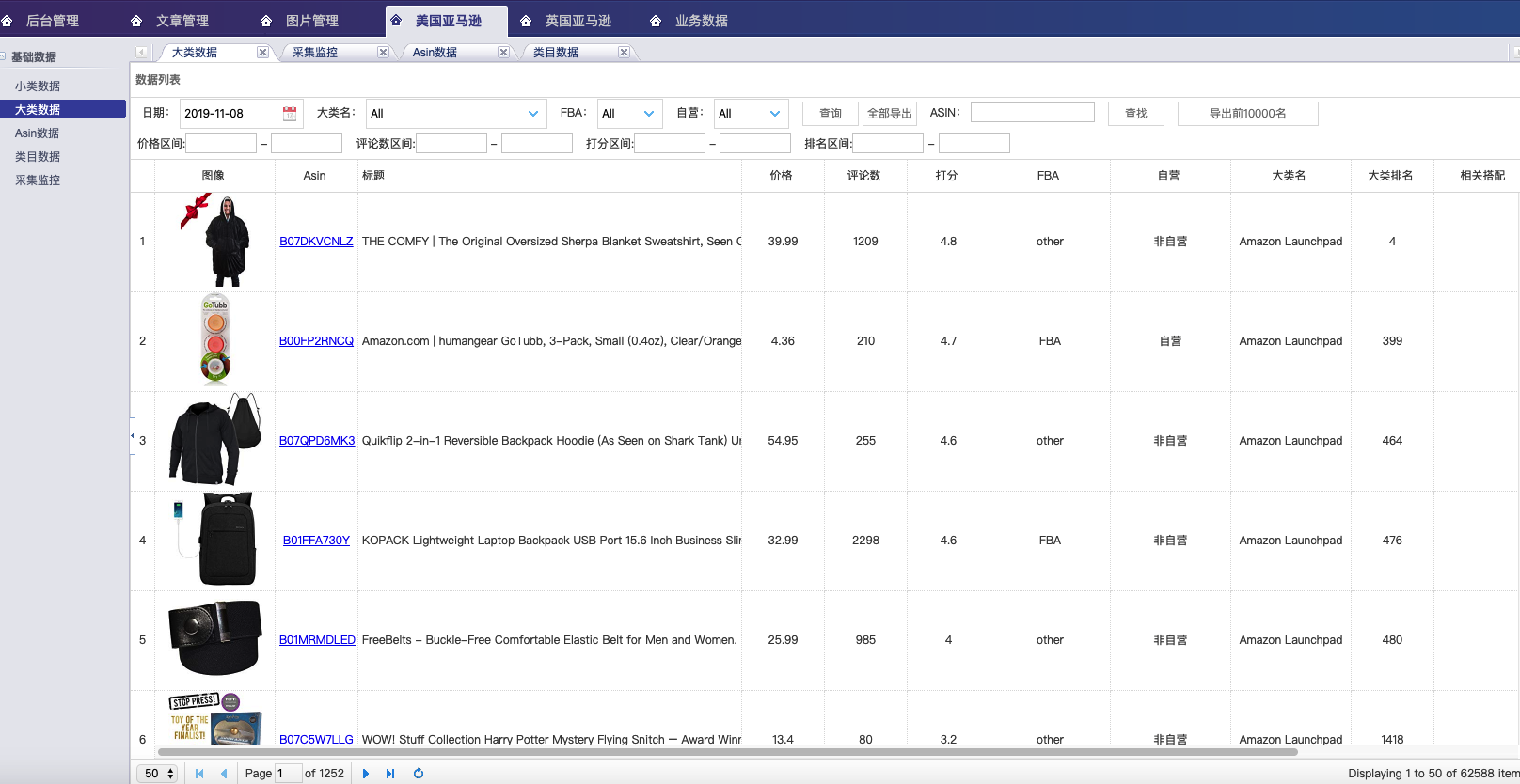Click home icon beside 业务数据
This screenshot has width=1520, height=784.
[656, 21]
